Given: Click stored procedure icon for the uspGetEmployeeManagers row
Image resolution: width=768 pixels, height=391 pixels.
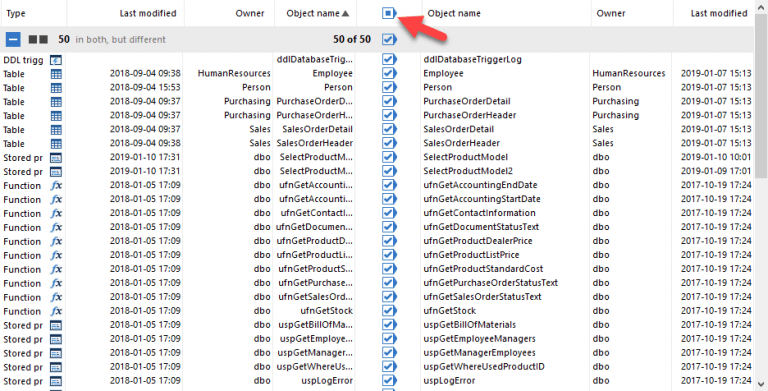Looking at the screenshot, I should [x=56, y=340].
